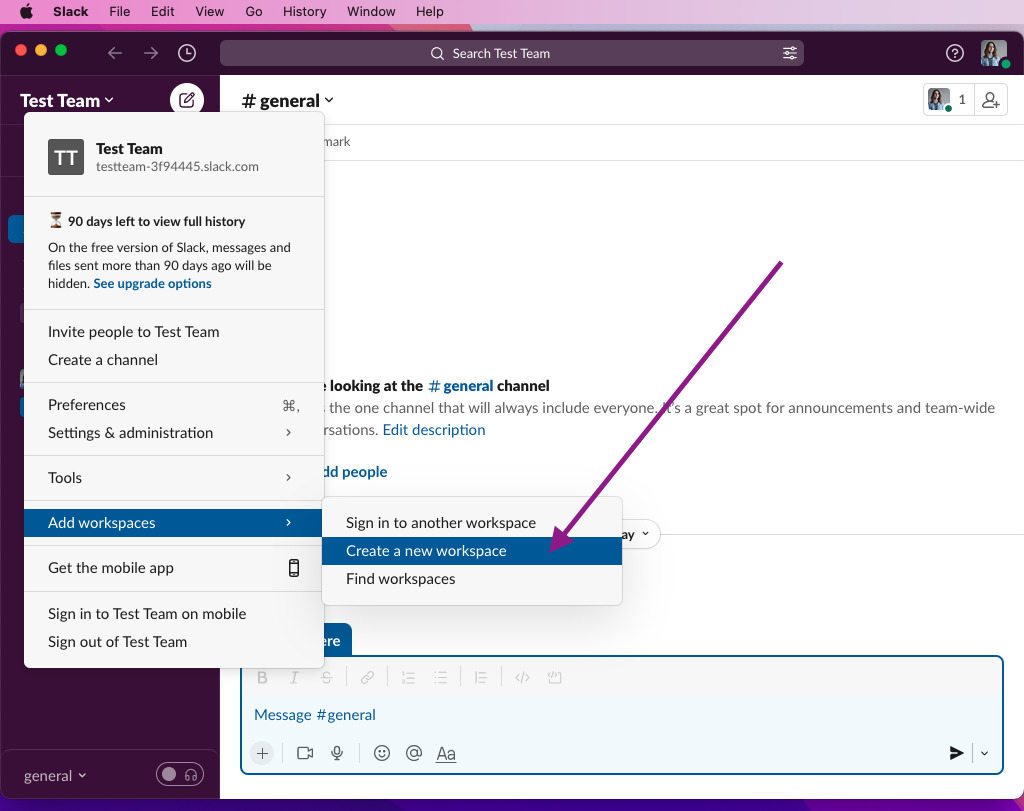Open search filter sliders icon
Screen dimensions: 1024x811
tap(790, 54)
